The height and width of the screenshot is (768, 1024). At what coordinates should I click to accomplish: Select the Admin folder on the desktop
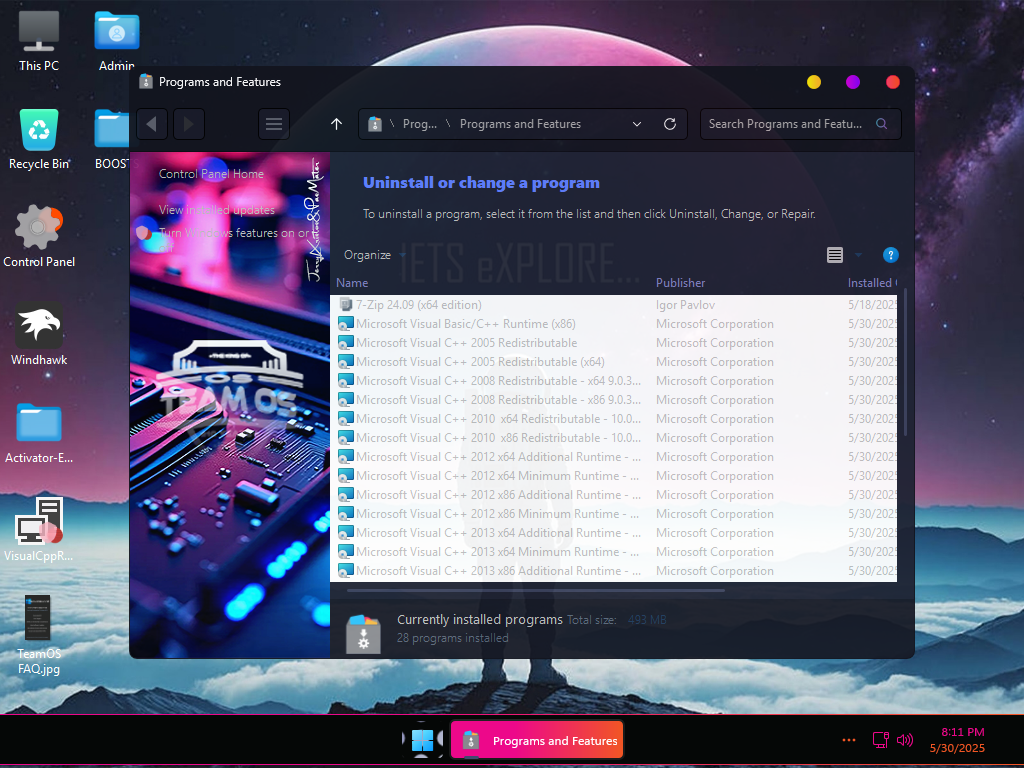(117, 39)
